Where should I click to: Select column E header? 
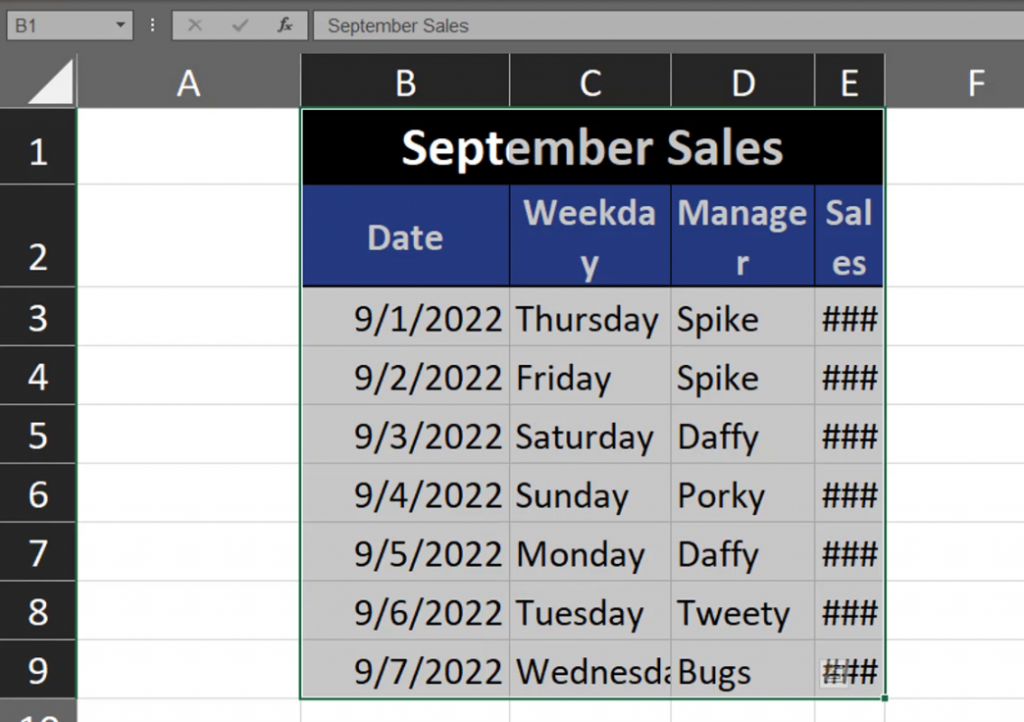[x=849, y=84]
